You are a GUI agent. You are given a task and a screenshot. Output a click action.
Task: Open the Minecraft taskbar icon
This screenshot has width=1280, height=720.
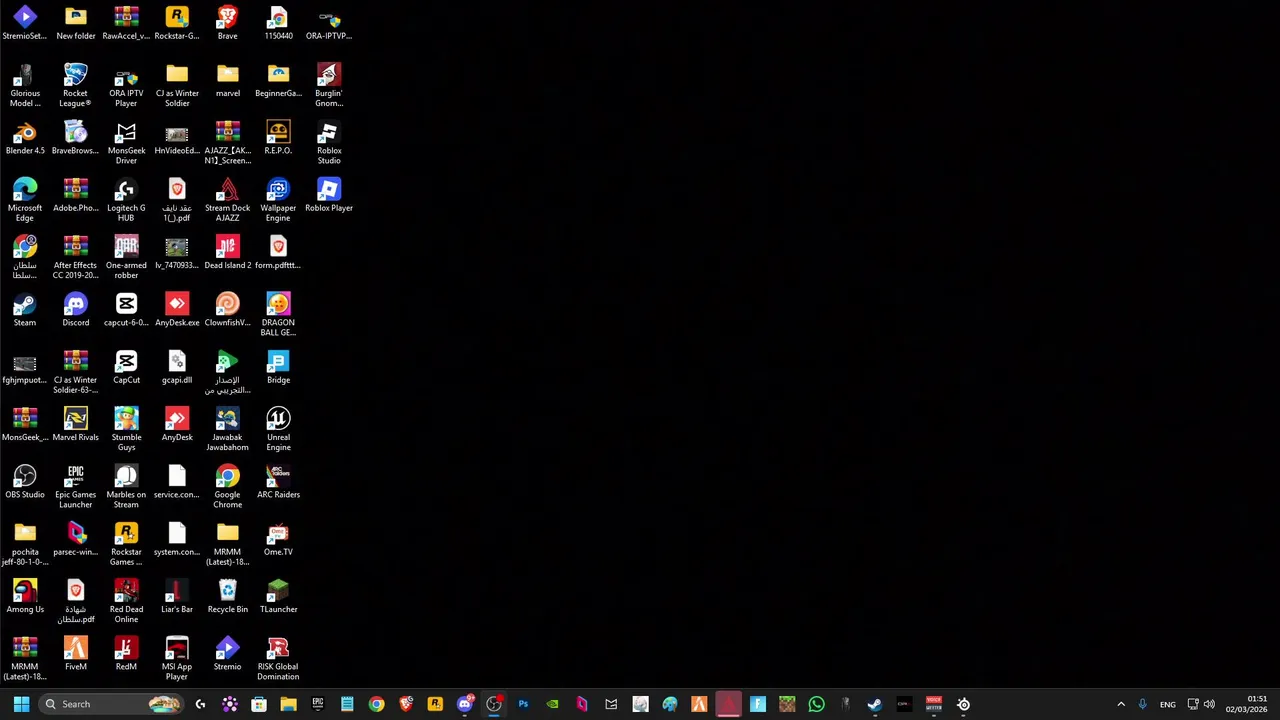tap(787, 704)
